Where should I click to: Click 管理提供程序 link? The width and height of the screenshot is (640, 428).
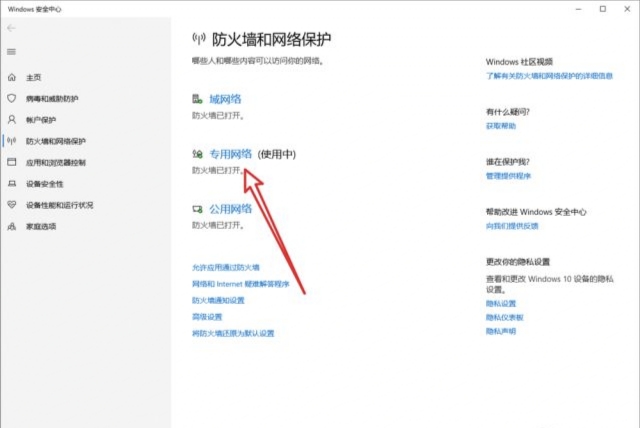pos(508,176)
